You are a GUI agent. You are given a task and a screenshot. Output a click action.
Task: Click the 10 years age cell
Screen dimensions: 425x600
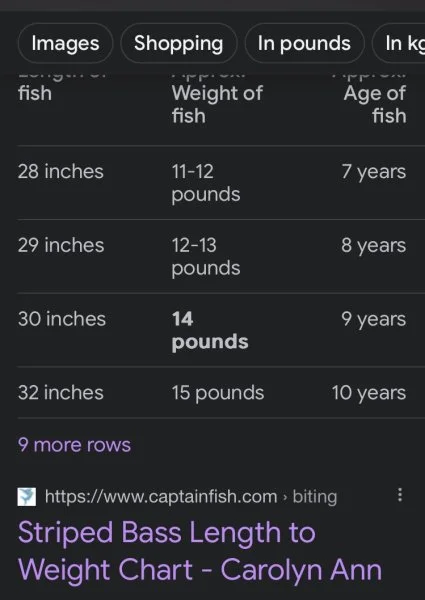point(369,393)
